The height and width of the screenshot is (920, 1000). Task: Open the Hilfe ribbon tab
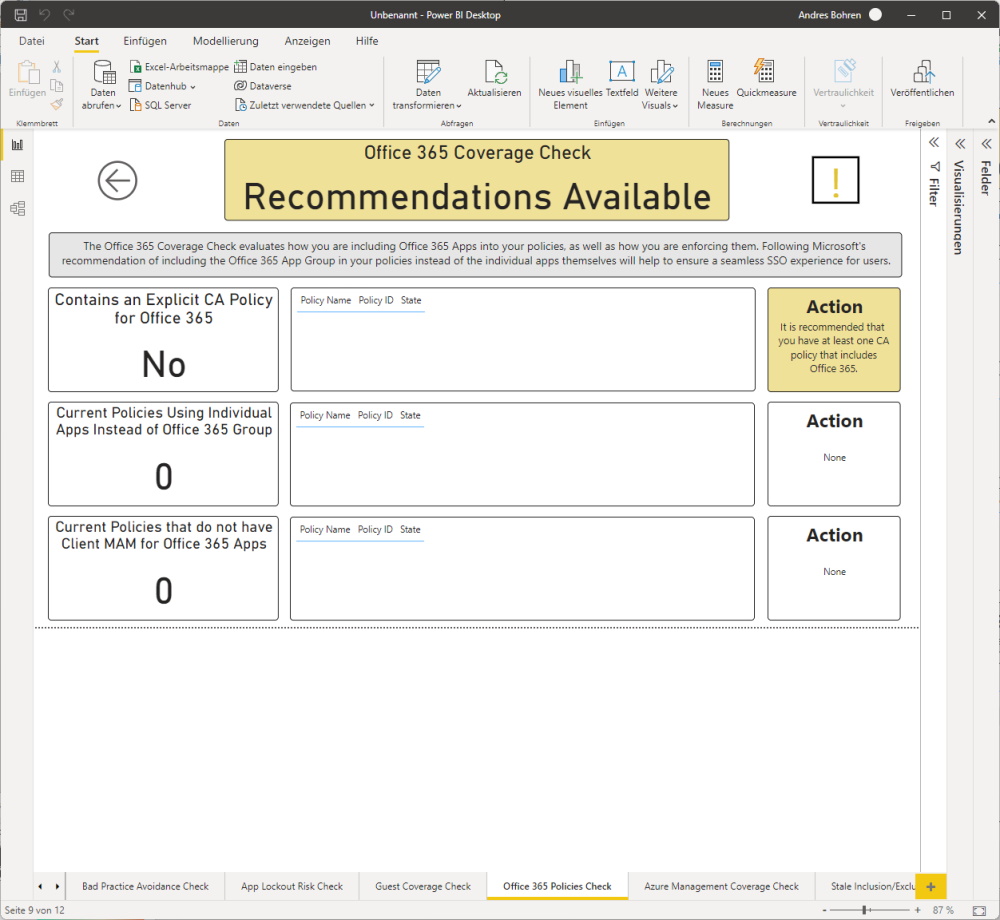click(x=367, y=41)
